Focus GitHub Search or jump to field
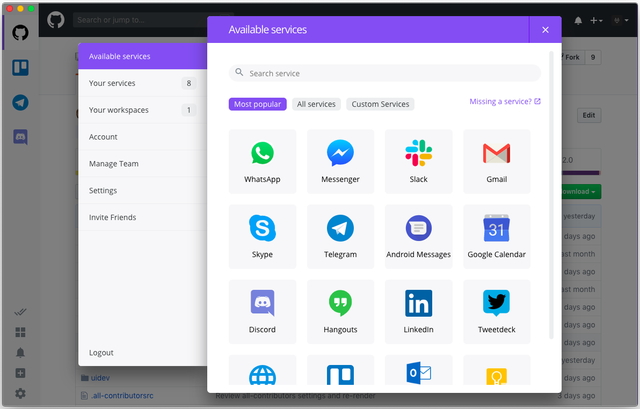Image resolution: width=640 pixels, height=409 pixels. [141, 20]
